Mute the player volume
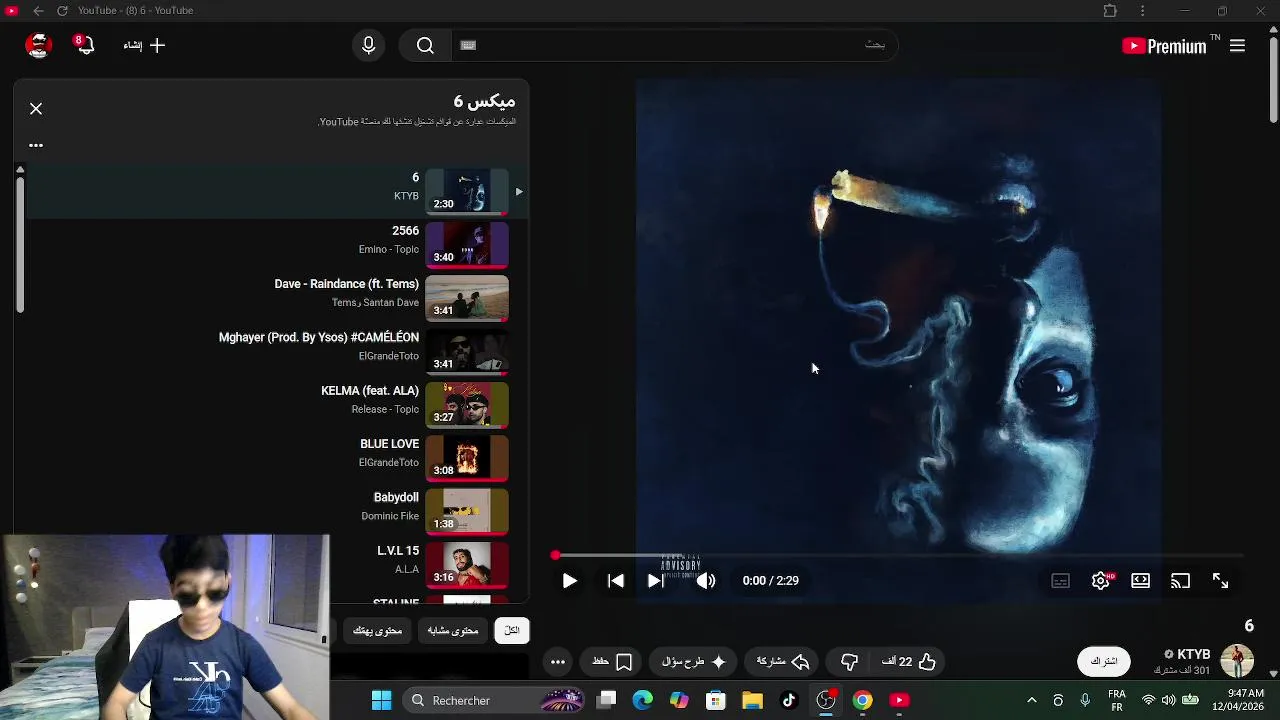The width and height of the screenshot is (1280, 720). point(706,581)
